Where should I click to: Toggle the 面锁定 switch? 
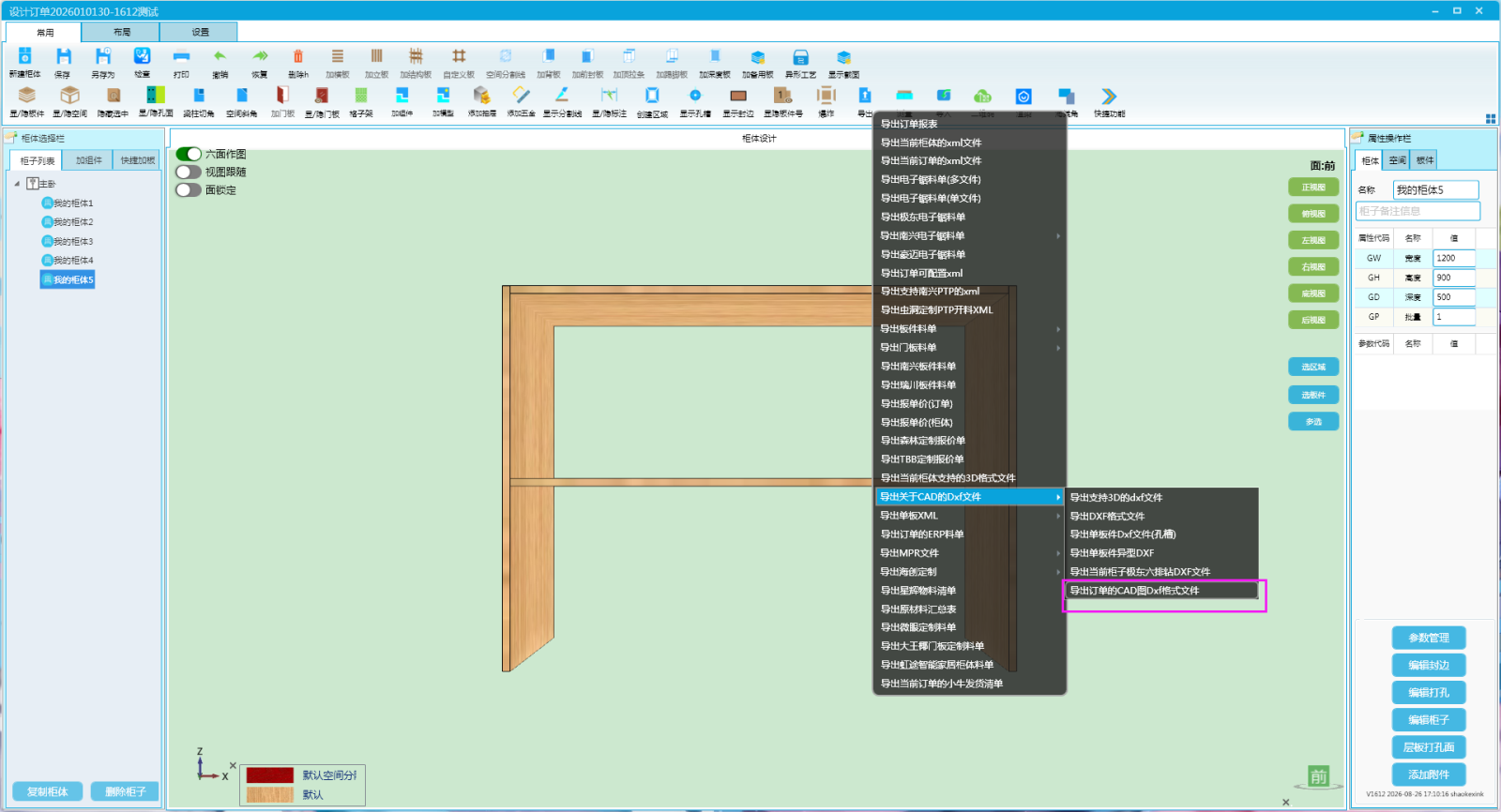189,189
